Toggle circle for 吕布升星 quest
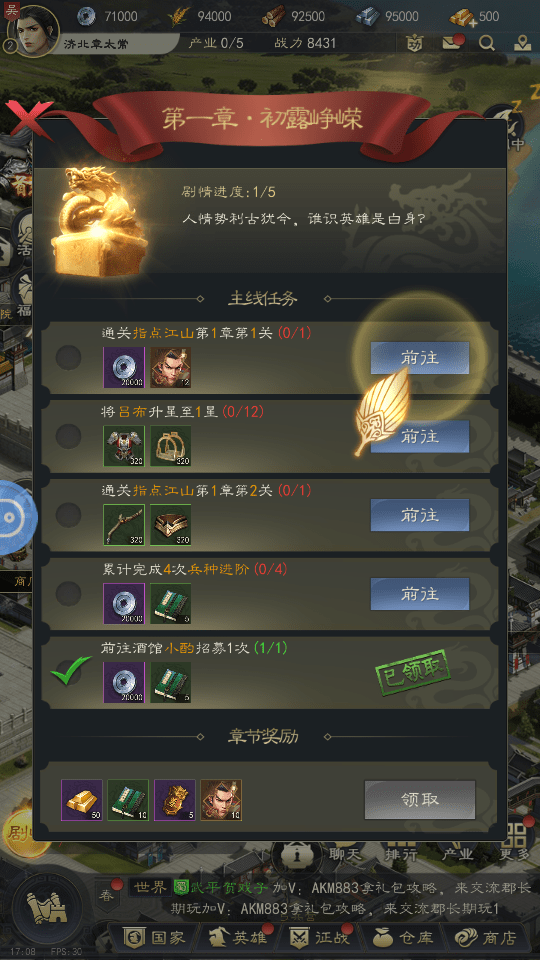This screenshot has width=540, height=960. (69, 437)
